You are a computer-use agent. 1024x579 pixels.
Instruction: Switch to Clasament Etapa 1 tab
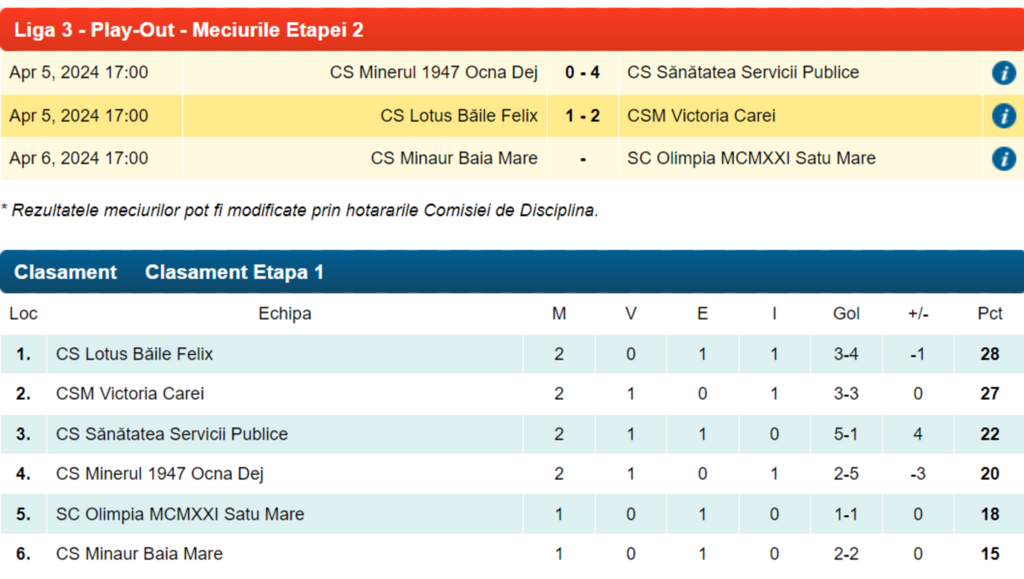click(234, 272)
